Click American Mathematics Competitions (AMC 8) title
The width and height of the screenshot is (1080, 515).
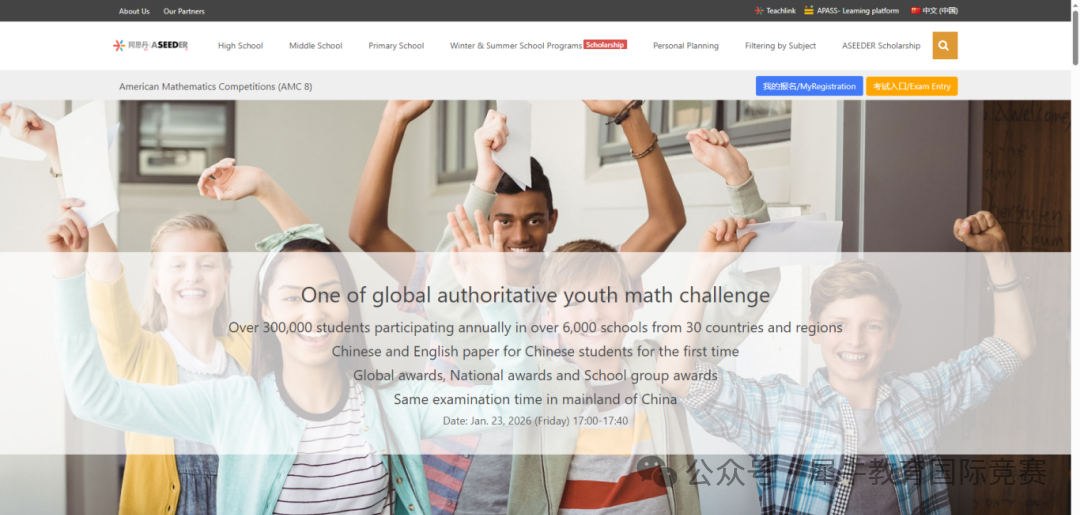coord(216,87)
